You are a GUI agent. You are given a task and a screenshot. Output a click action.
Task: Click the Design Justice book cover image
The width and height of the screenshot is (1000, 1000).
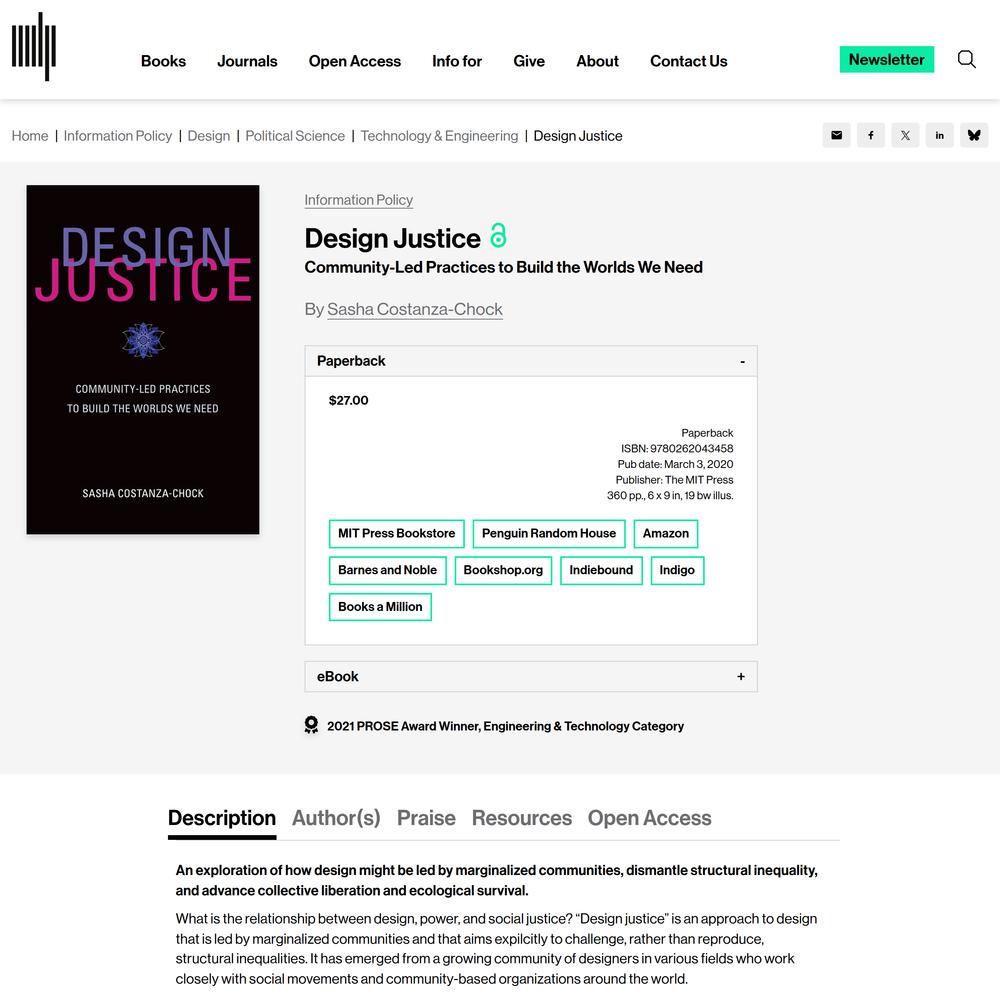pos(143,360)
